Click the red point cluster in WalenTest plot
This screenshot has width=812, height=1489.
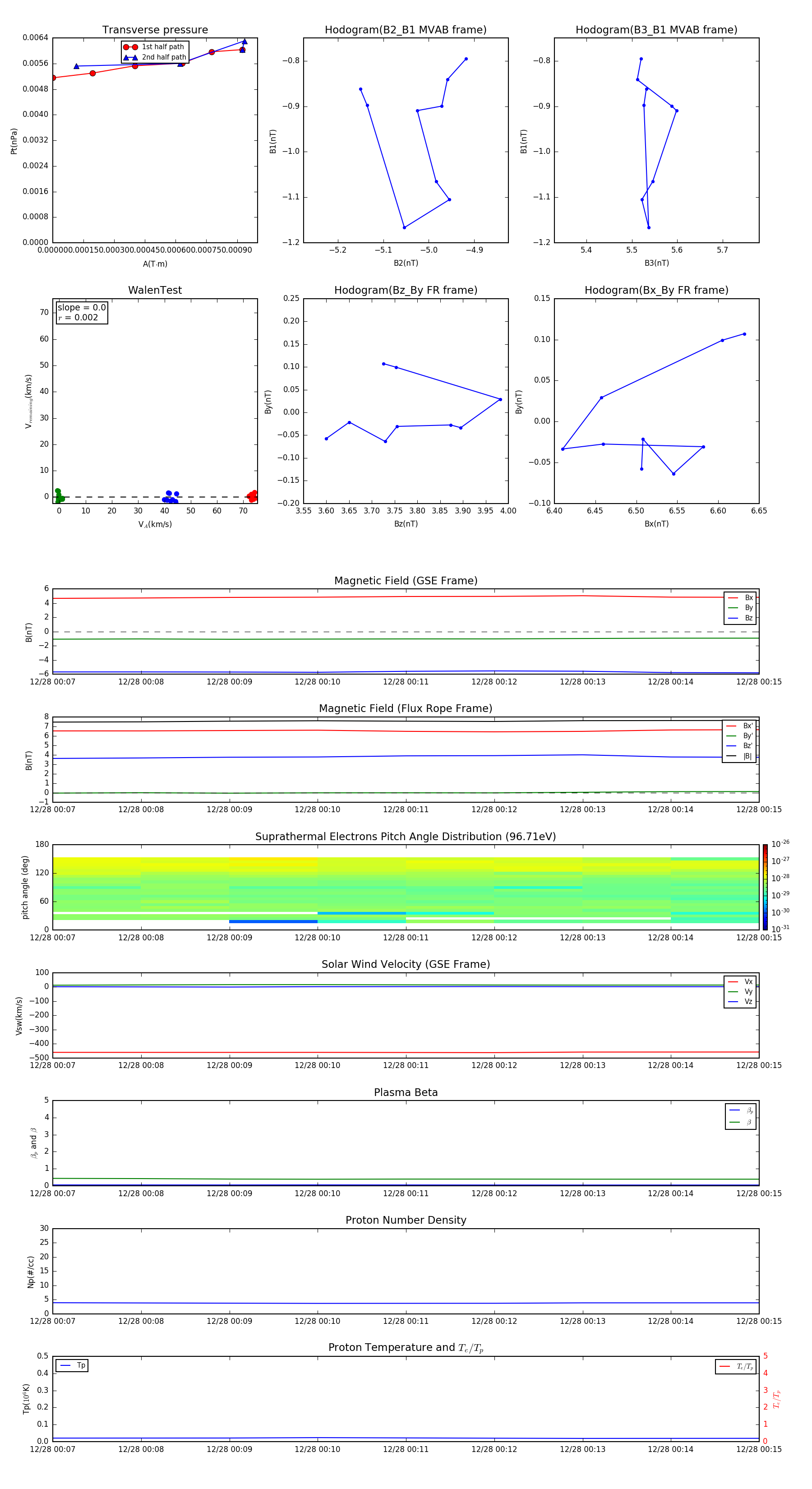(x=252, y=496)
